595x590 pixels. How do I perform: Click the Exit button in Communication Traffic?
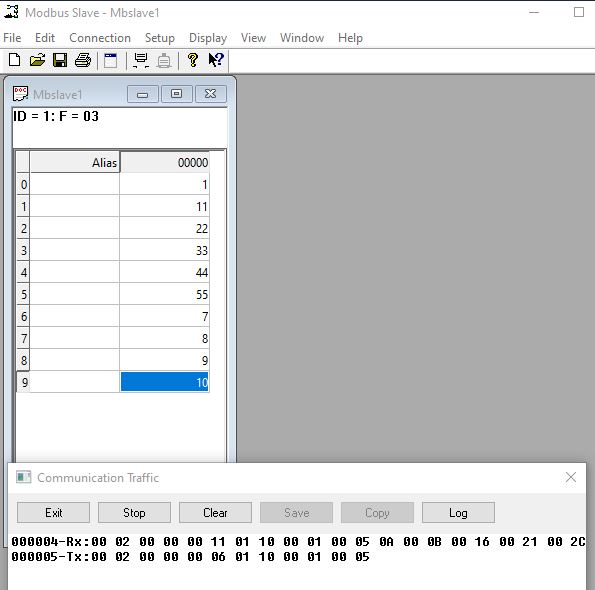(54, 513)
